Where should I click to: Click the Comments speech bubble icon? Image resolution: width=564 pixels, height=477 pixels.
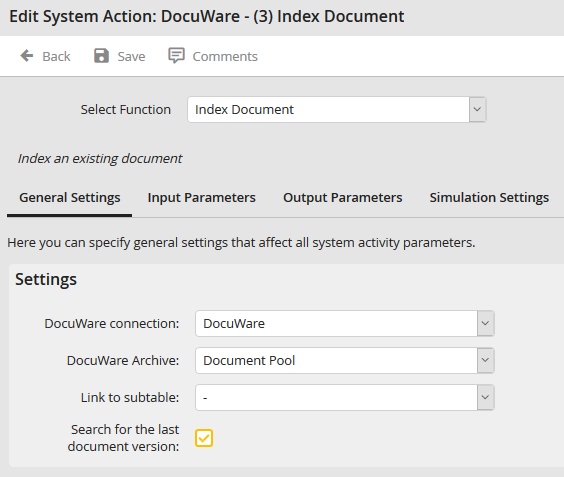(x=176, y=55)
